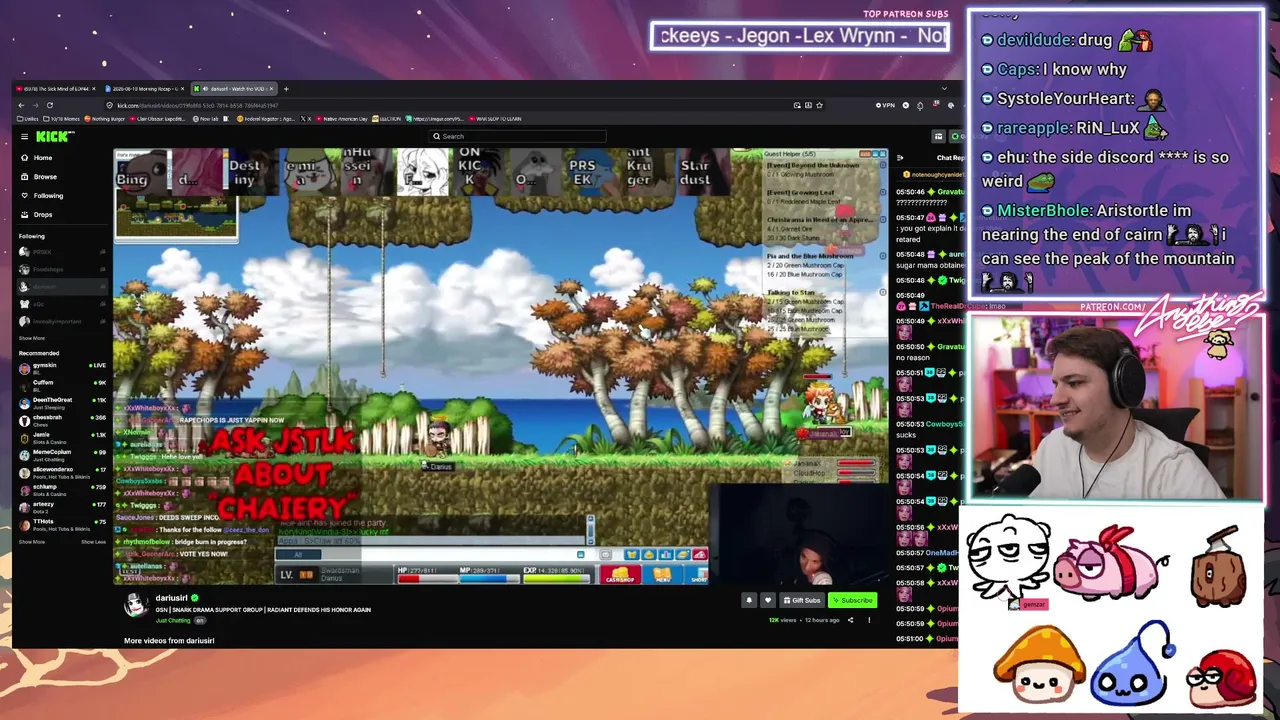1280x720 pixels.
Task: Switch to The Sick Mind browser tab
Action: click(x=55, y=89)
